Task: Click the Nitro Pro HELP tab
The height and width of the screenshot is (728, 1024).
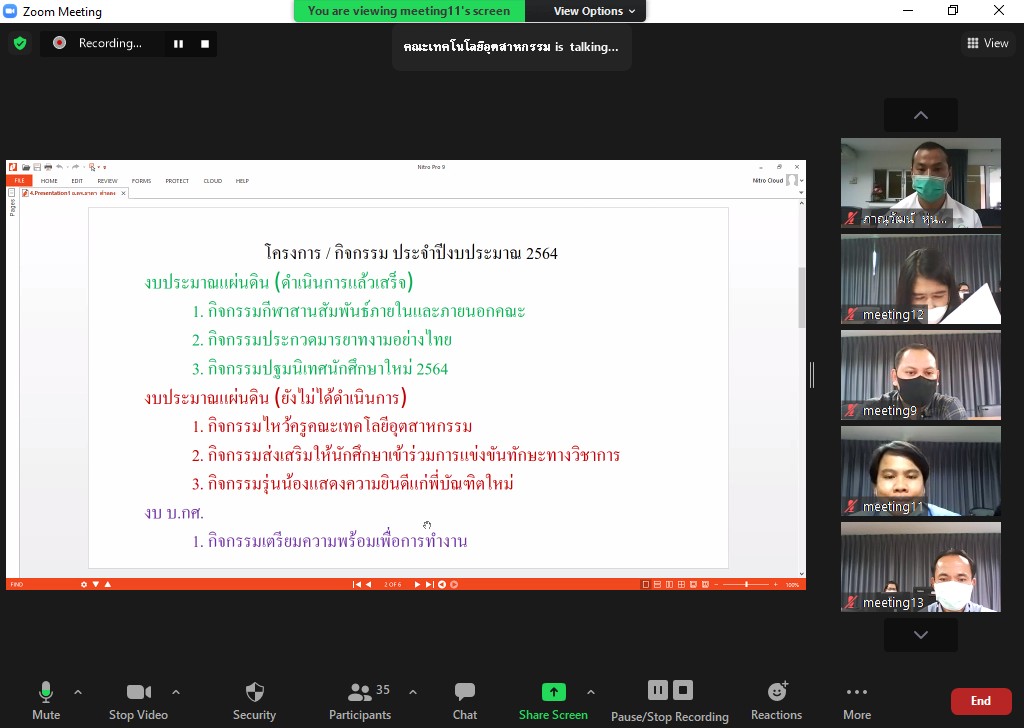Action: click(x=242, y=181)
